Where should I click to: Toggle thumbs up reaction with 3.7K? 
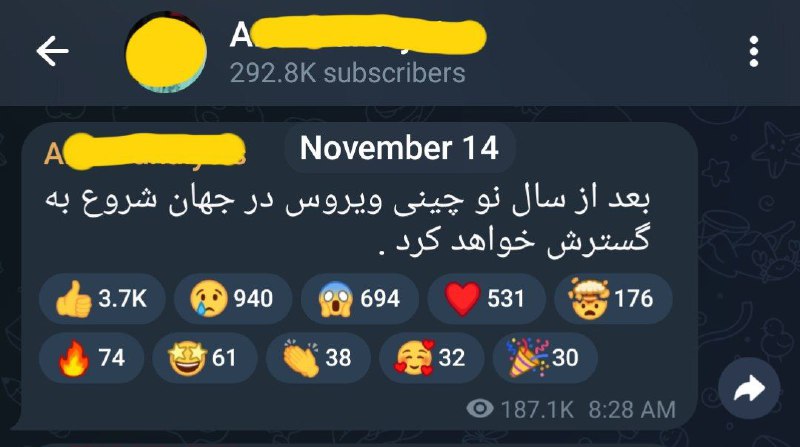pos(102,299)
